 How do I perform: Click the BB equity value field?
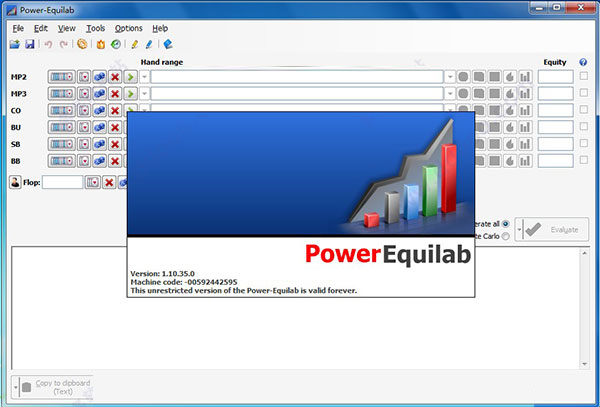pos(556,161)
